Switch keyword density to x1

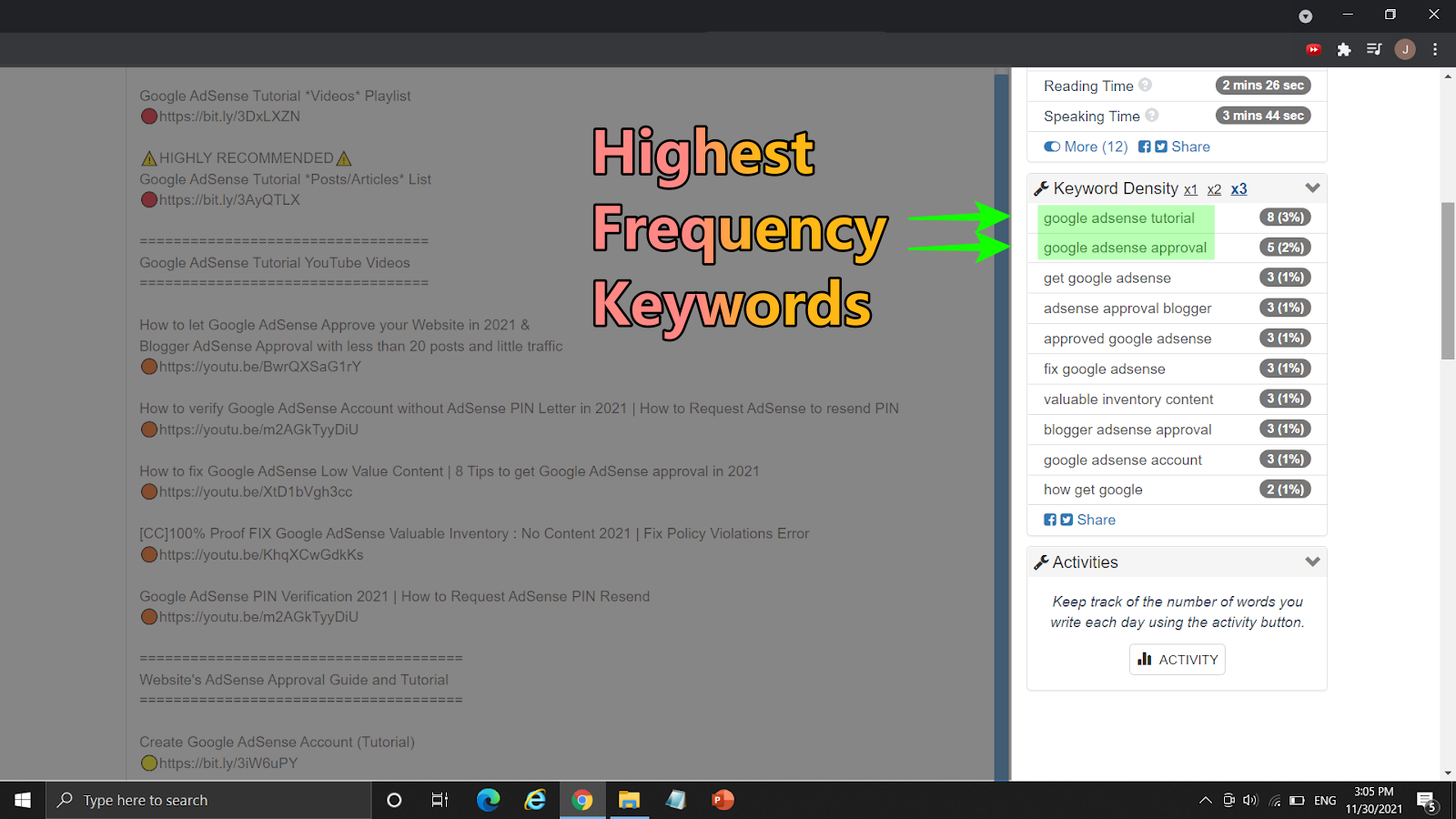click(1190, 189)
